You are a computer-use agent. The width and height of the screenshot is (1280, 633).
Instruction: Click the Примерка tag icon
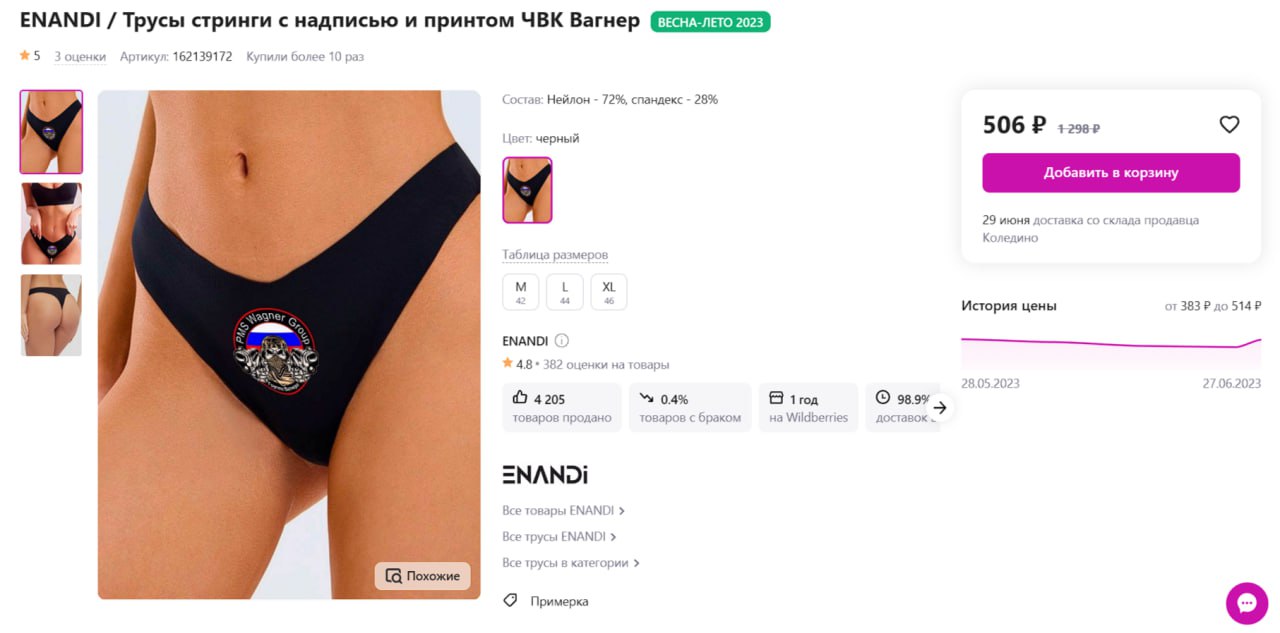[x=510, y=601]
